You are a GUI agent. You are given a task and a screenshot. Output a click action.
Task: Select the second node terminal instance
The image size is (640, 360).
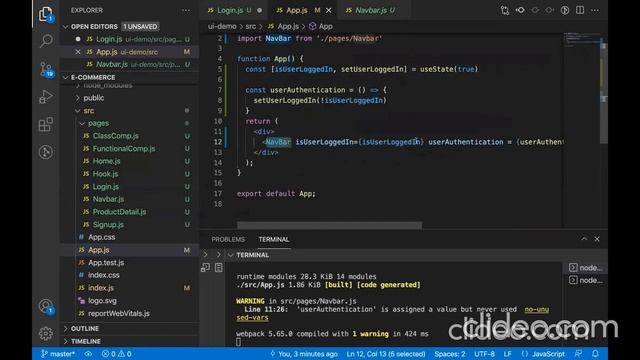[585, 280]
